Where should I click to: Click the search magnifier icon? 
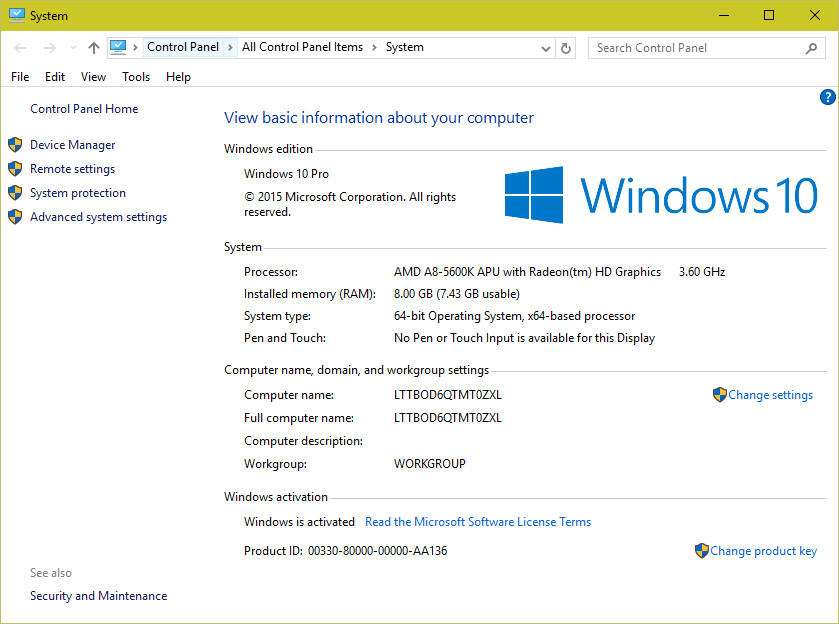811,48
